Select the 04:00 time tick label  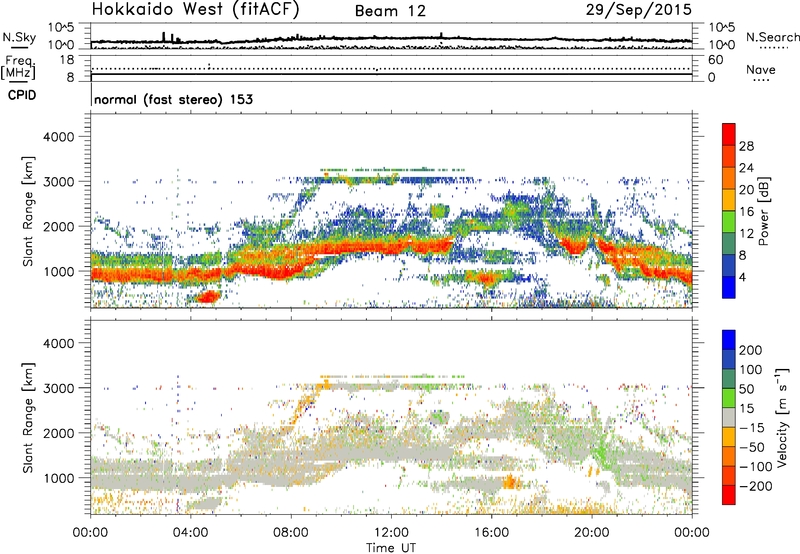(x=190, y=533)
